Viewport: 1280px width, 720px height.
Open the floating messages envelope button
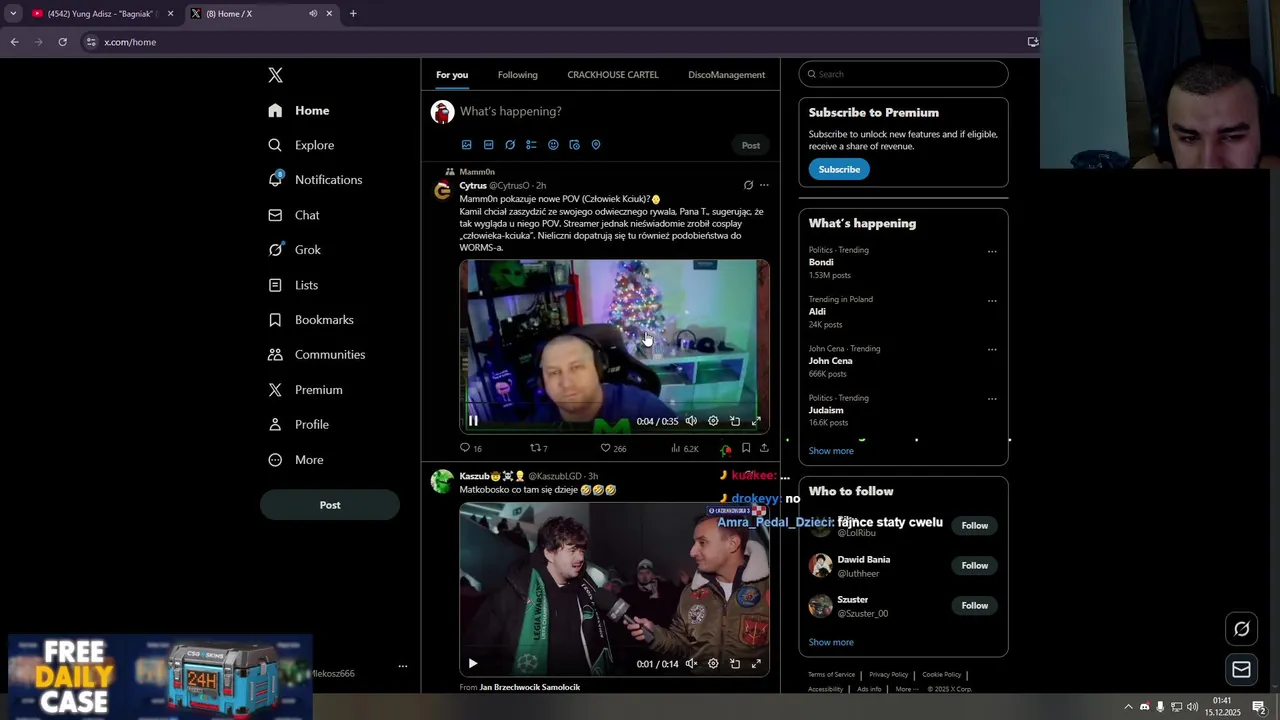point(1242,670)
